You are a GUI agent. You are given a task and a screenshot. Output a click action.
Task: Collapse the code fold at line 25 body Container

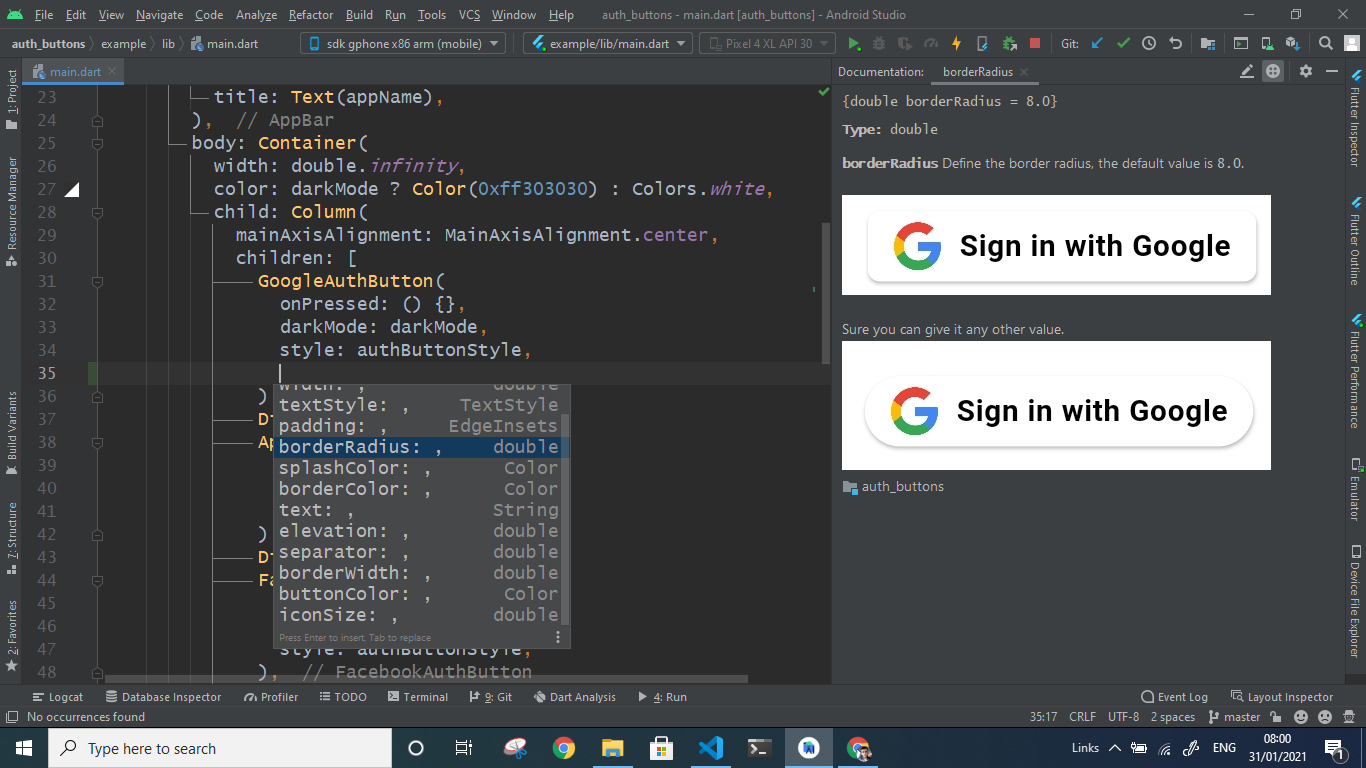(97, 143)
